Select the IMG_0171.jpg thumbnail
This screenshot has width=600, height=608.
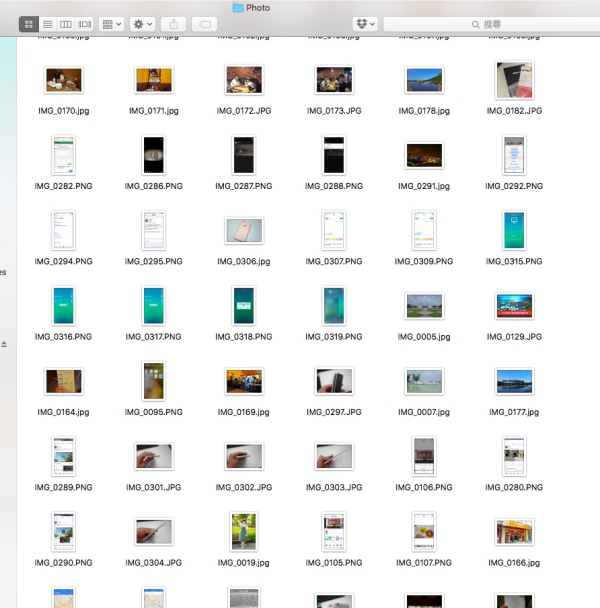(154, 80)
